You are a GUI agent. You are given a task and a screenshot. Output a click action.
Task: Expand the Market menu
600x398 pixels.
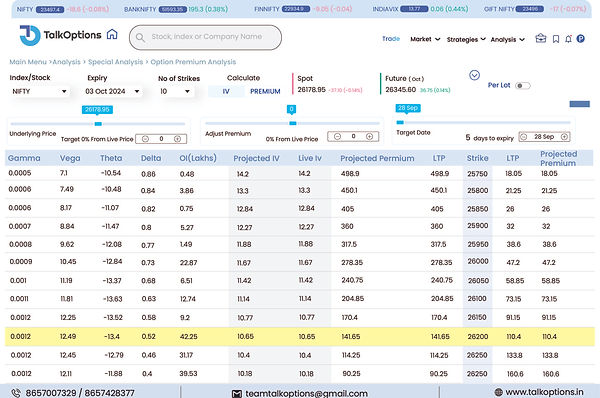point(425,39)
